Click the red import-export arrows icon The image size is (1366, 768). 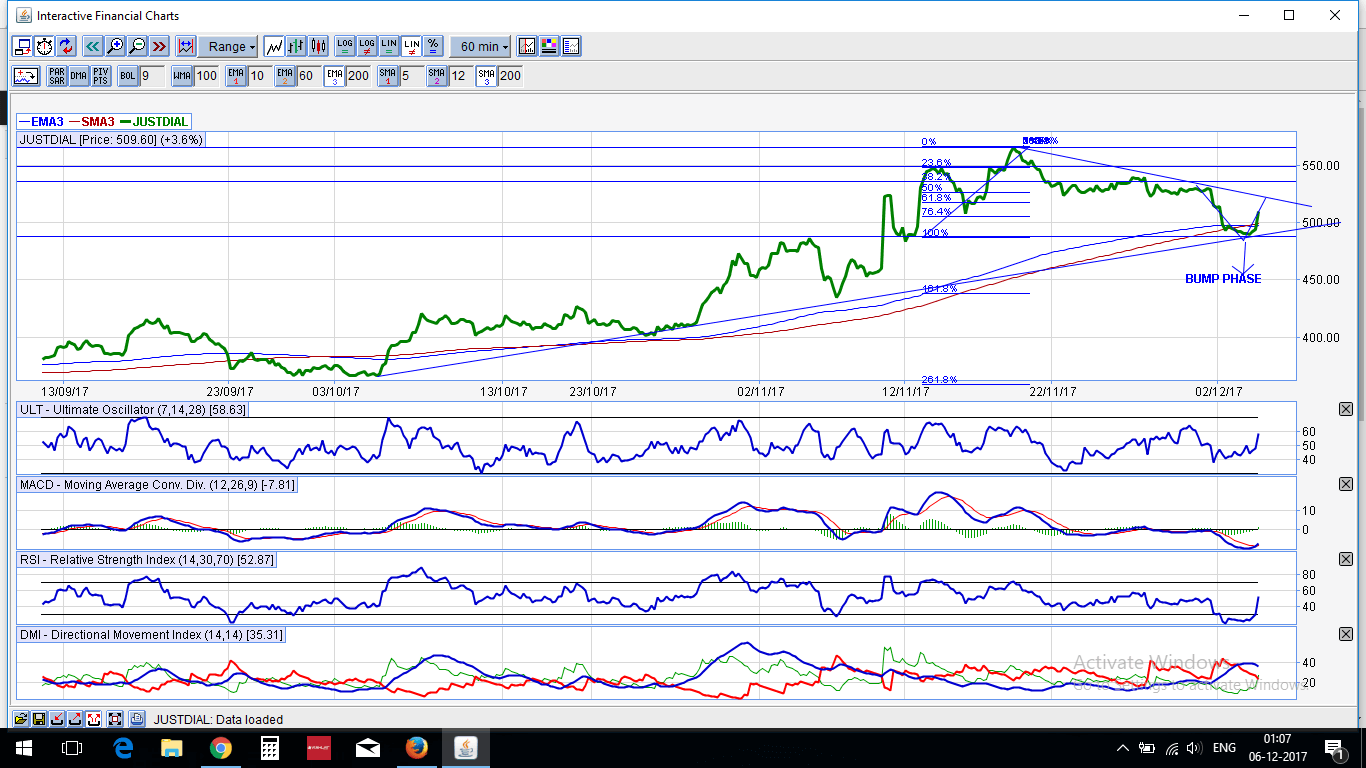coord(93,719)
